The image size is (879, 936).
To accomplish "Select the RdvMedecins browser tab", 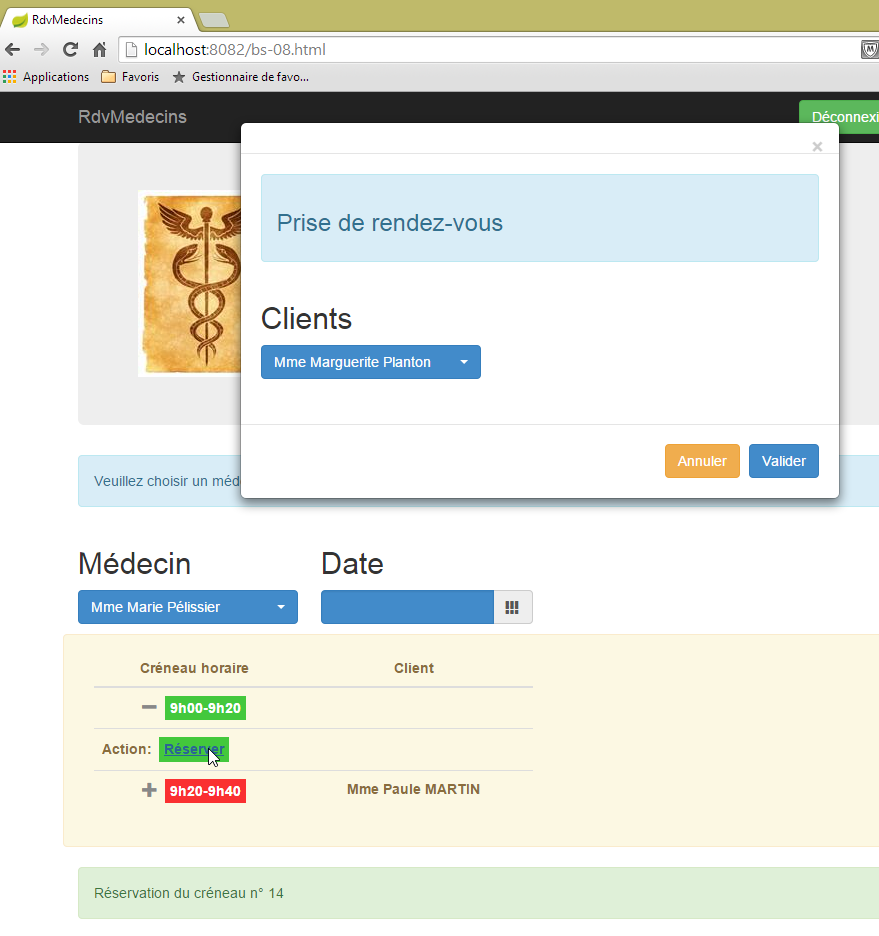I will coord(95,19).
